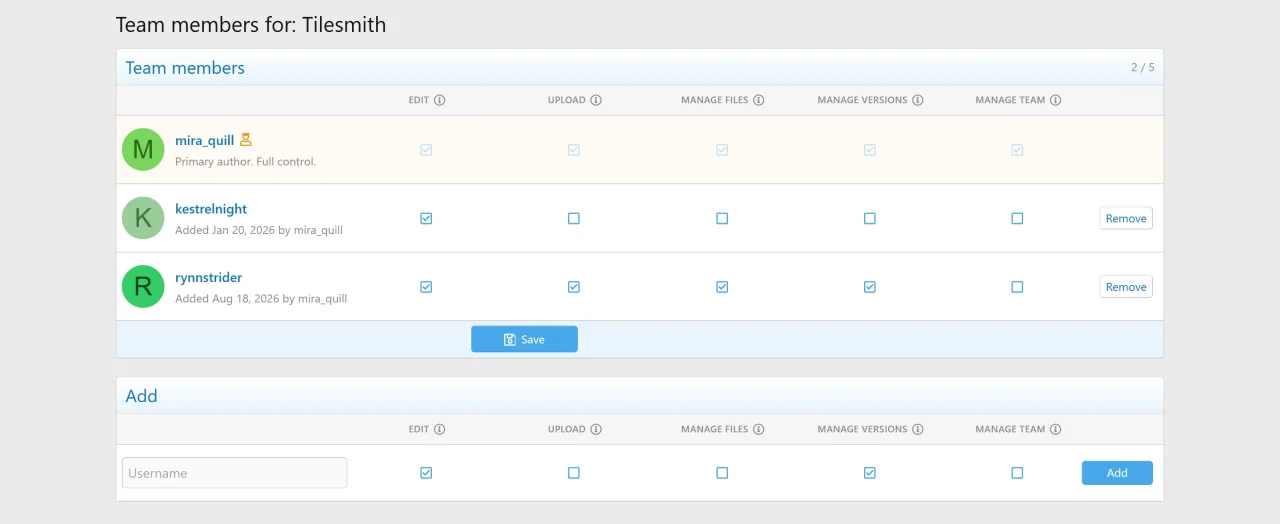1280x524 pixels.
Task: Click 'Added Aug 18, 2026 by mira_quill' text
Action: pyautogui.click(x=261, y=298)
